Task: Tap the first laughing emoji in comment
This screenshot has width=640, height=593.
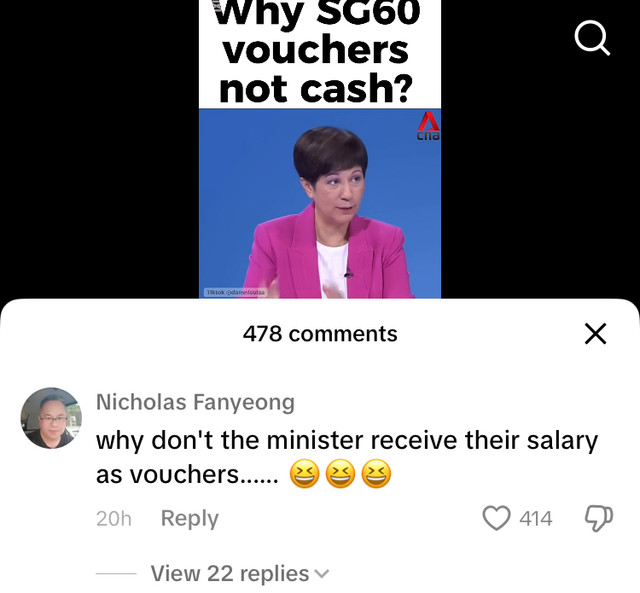Action: 304,473
